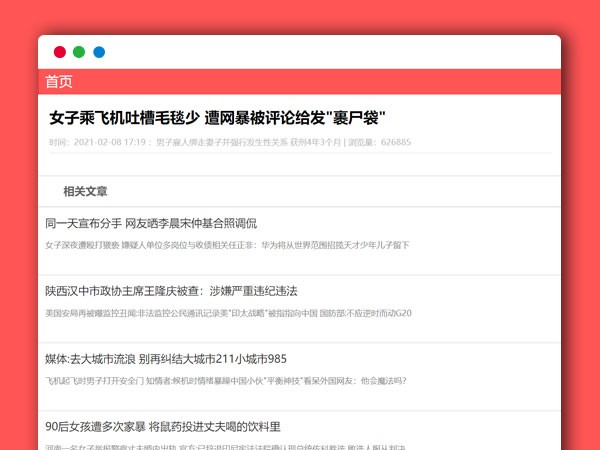Click the publish time 2021-02-08 17:19

point(111,143)
